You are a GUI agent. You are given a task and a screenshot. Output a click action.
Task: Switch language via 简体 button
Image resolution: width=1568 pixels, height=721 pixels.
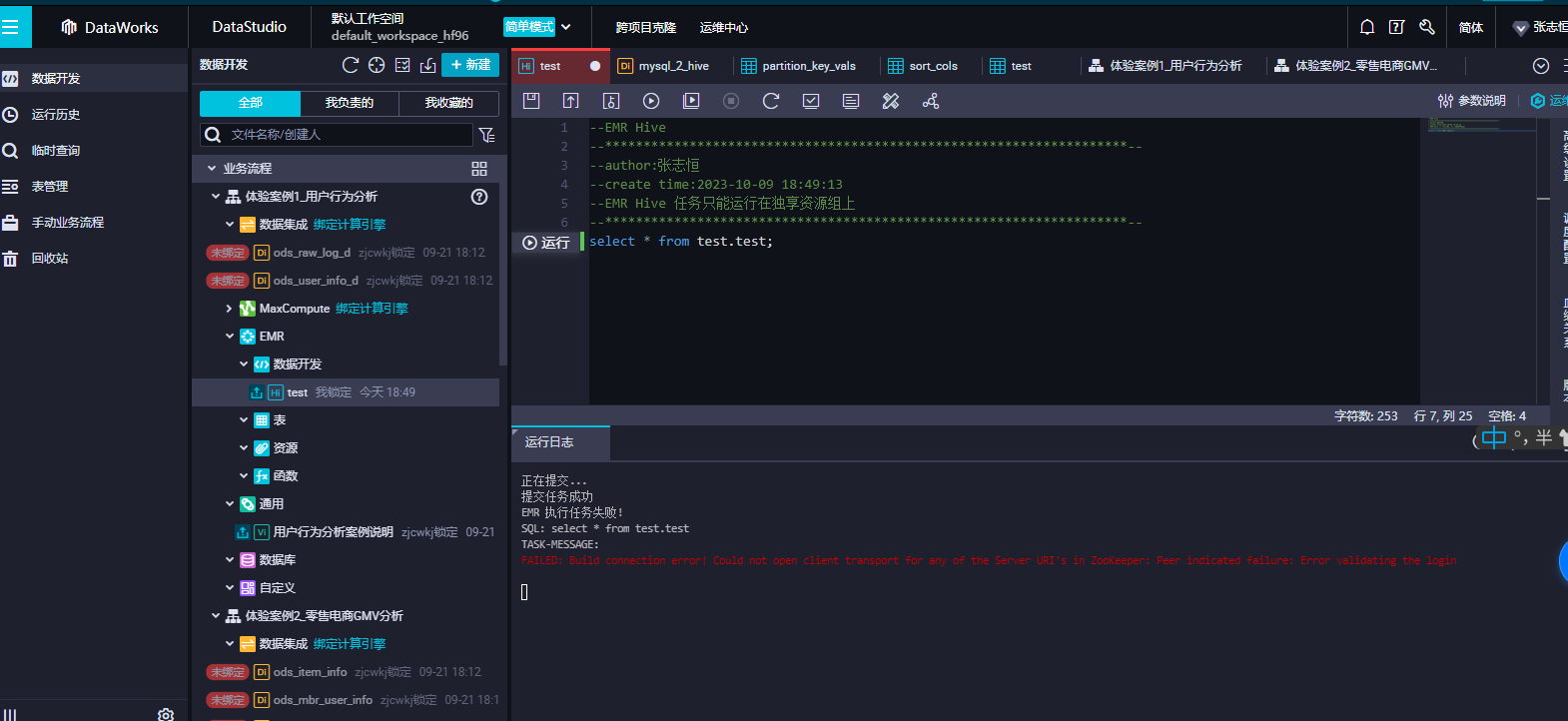pyautogui.click(x=1471, y=27)
